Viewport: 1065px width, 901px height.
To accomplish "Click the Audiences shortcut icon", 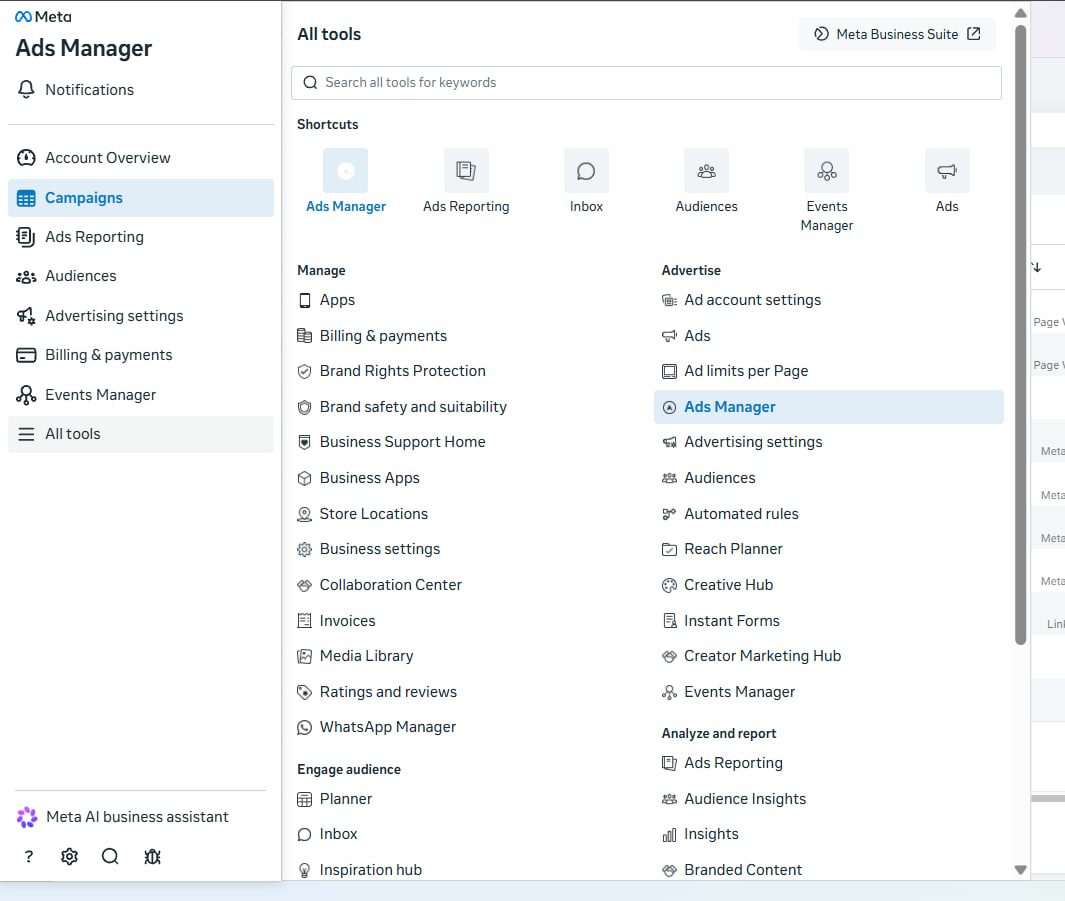I will click(706, 170).
